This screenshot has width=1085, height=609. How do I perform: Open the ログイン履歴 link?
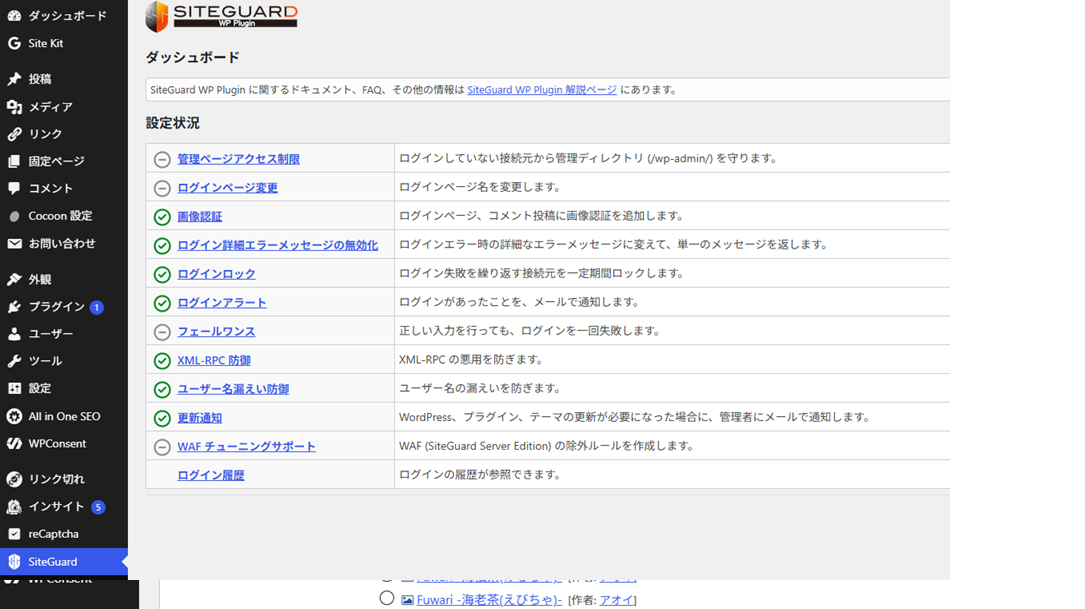tap(210, 475)
